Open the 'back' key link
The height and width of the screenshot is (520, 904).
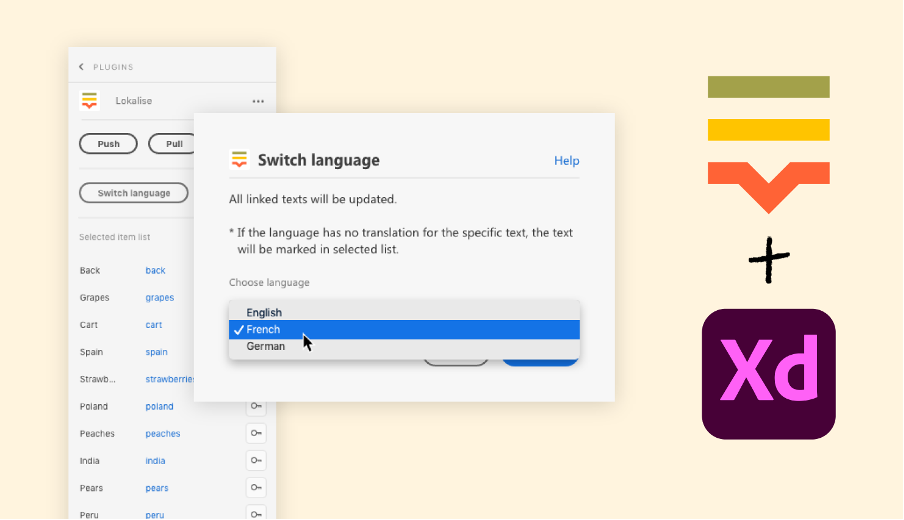(155, 270)
